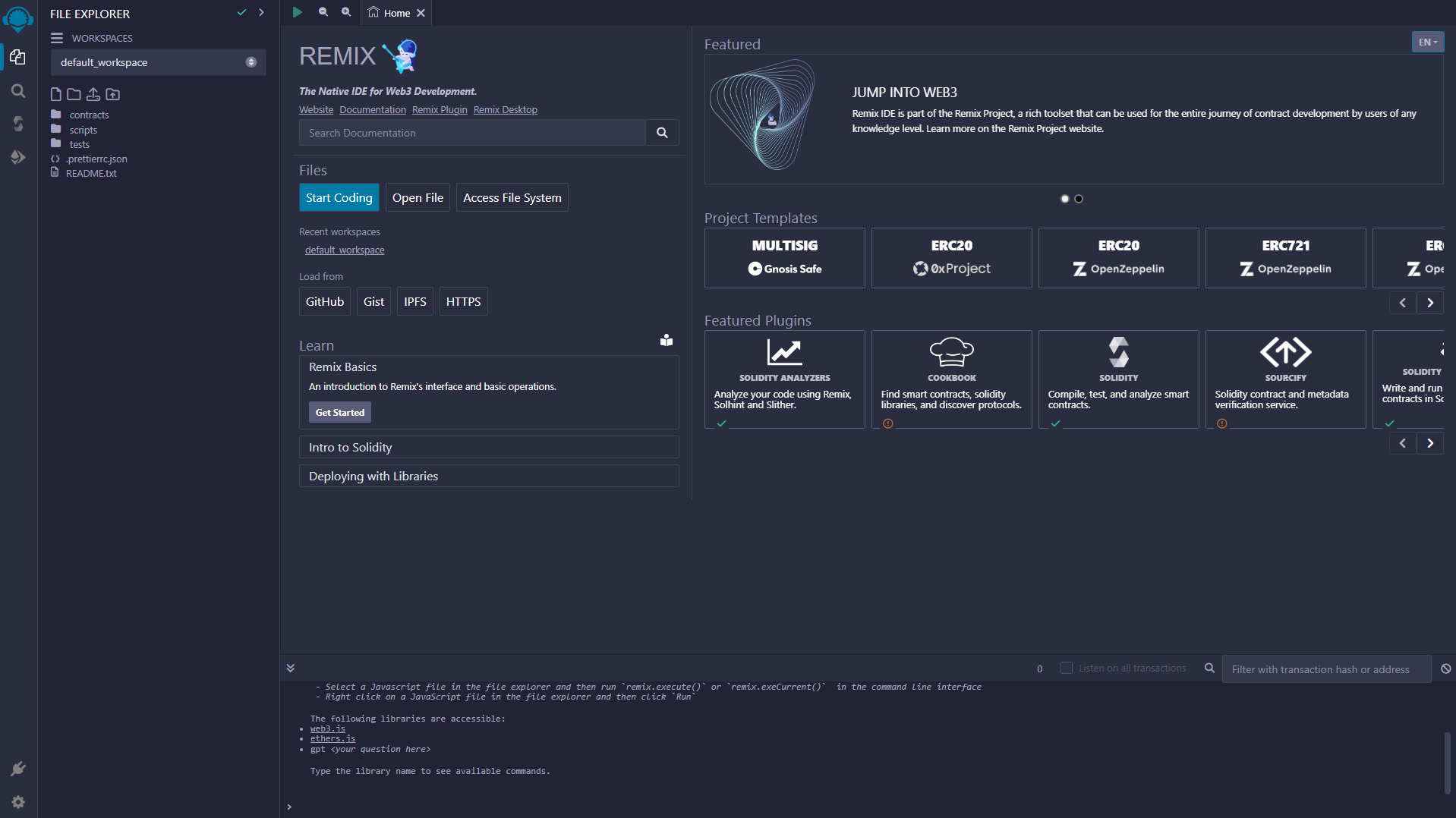Screen dimensions: 1456x818
Task: Open the Workspaces hamburger menu
Action: 57,38
